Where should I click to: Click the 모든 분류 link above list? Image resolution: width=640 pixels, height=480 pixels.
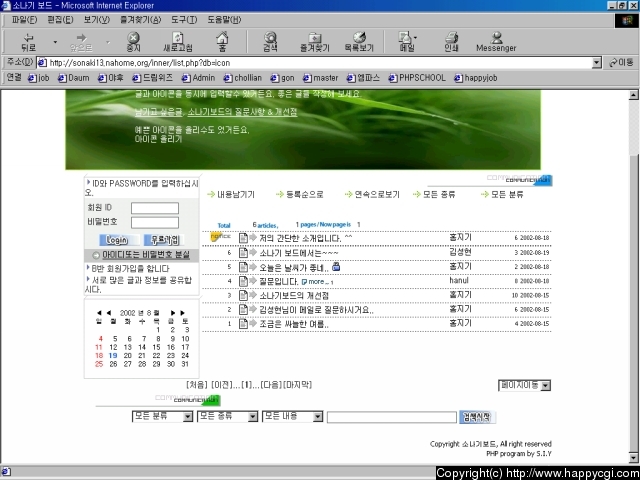click(x=507, y=195)
